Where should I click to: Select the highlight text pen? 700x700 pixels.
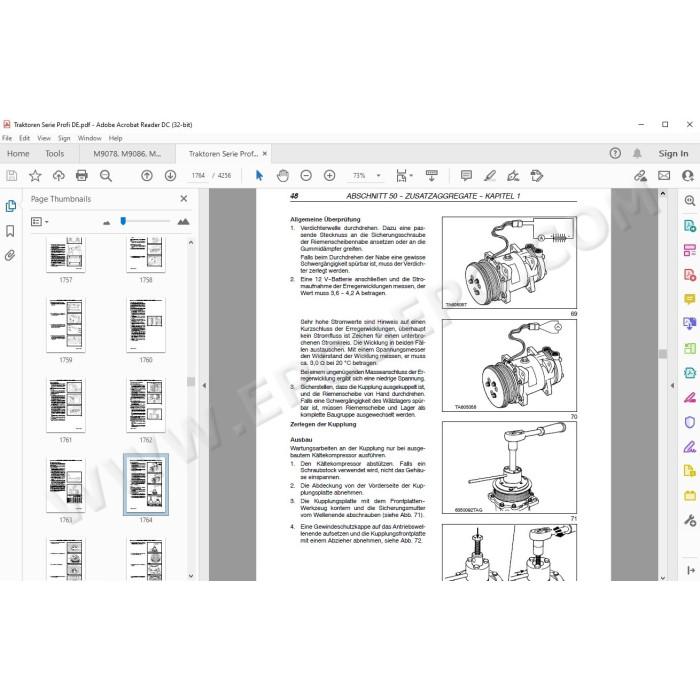pos(490,176)
